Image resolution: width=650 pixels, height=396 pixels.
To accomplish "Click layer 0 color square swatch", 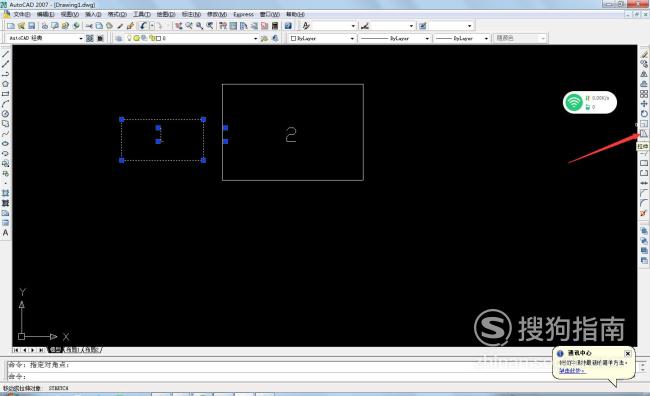I will tap(158, 38).
